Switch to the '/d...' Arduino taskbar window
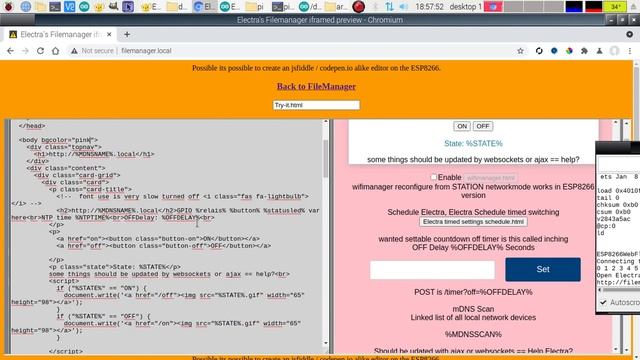The image size is (640, 360). [309, 6]
